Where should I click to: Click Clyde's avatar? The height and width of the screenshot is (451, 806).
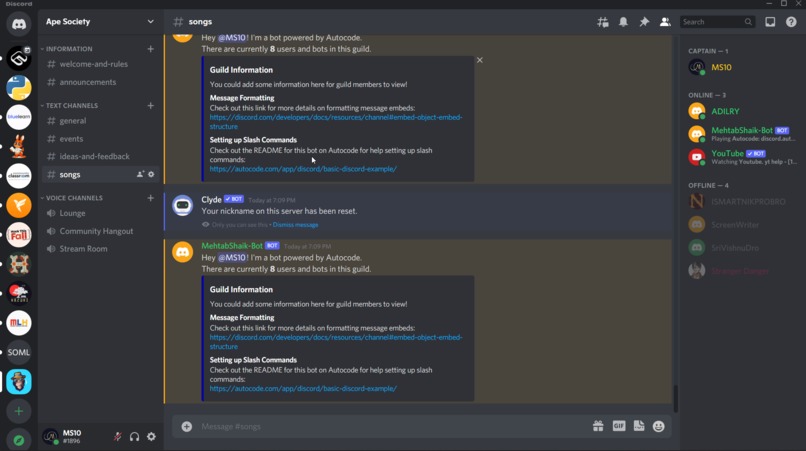[x=182, y=206]
